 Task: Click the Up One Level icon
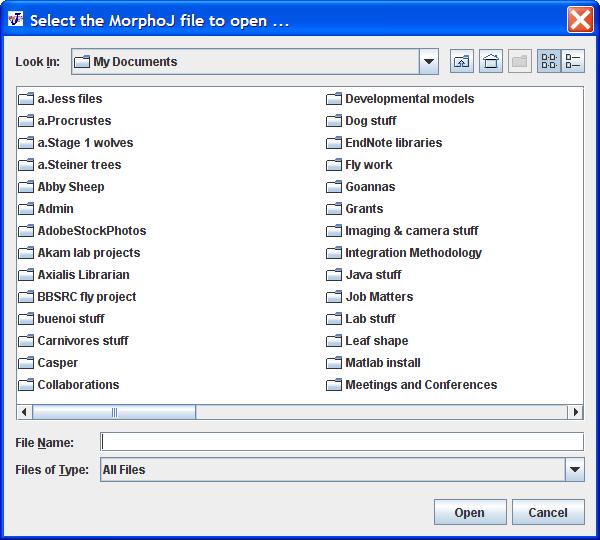click(461, 61)
